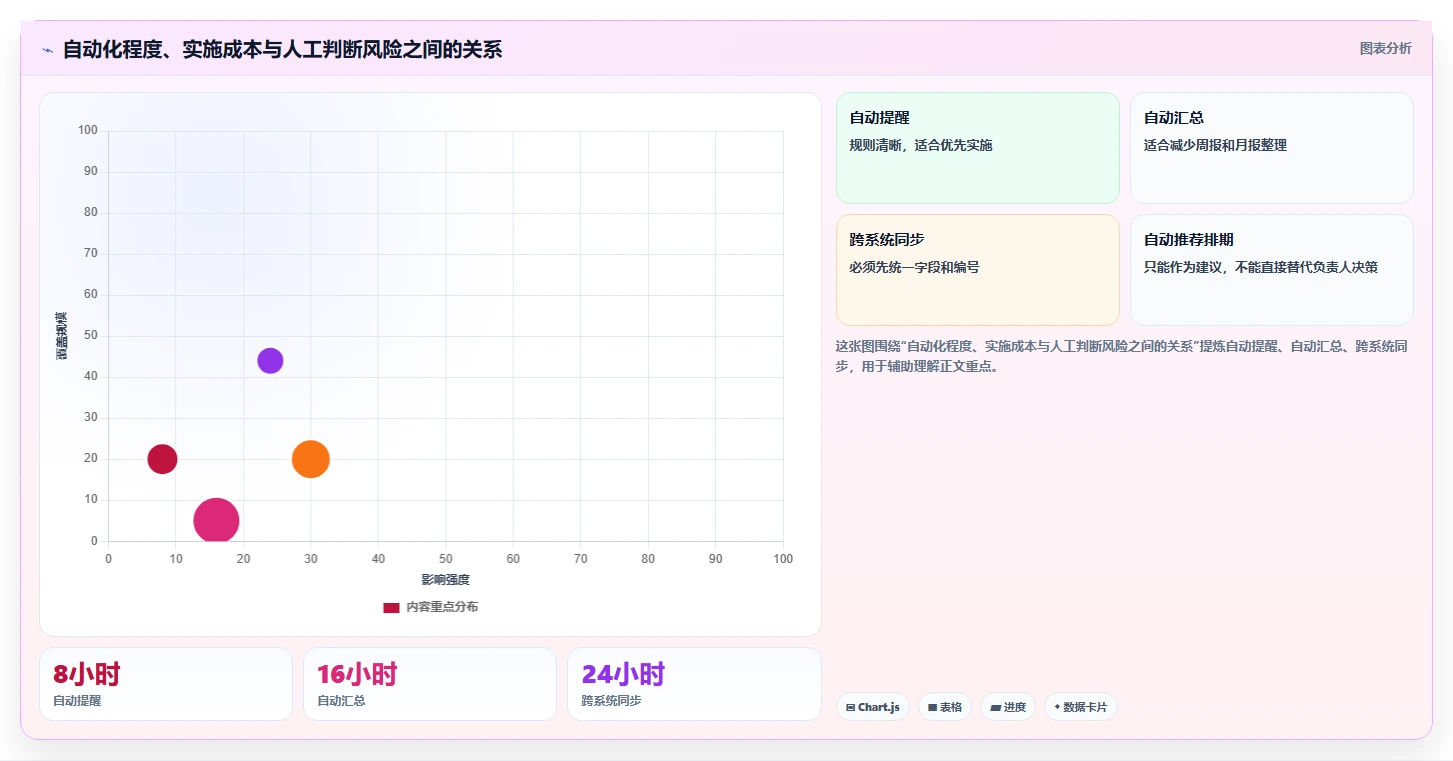Click the 影响强度 x-axis title
The height and width of the screenshot is (761, 1453).
(x=445, y=579)
